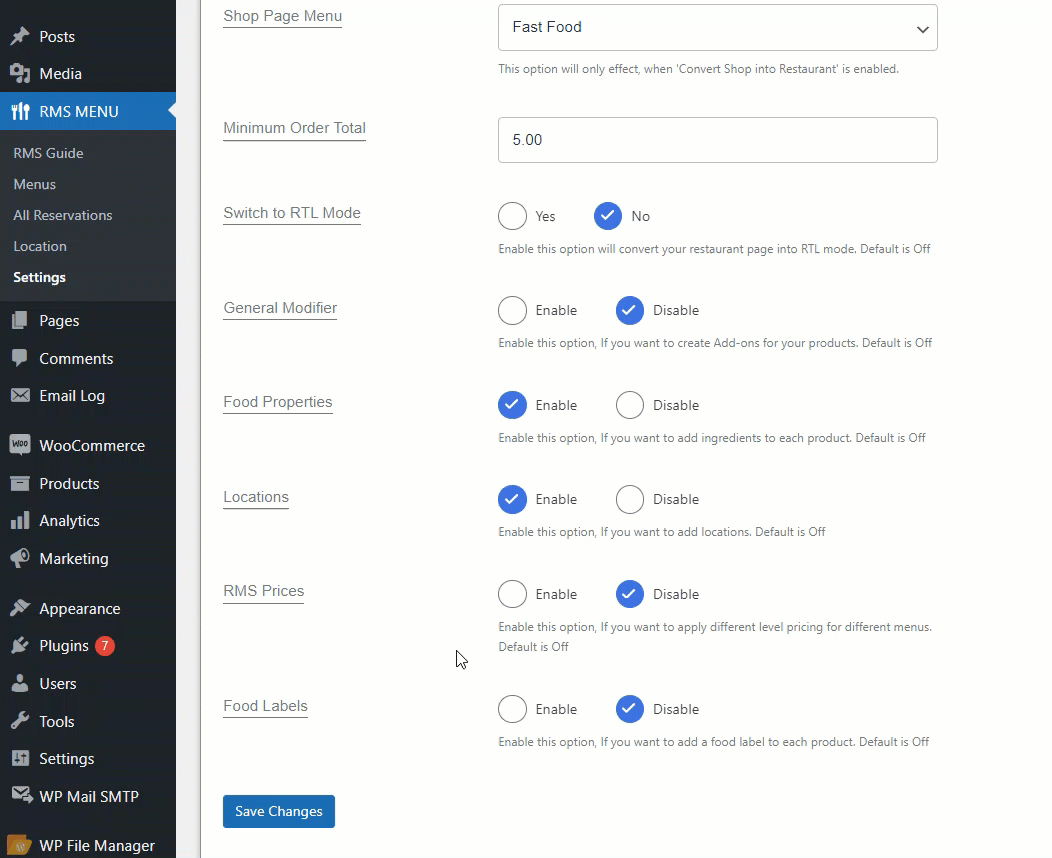Screen dimensions: 1052x858
Task: Disable the Locations option
Action: [630, 499]
